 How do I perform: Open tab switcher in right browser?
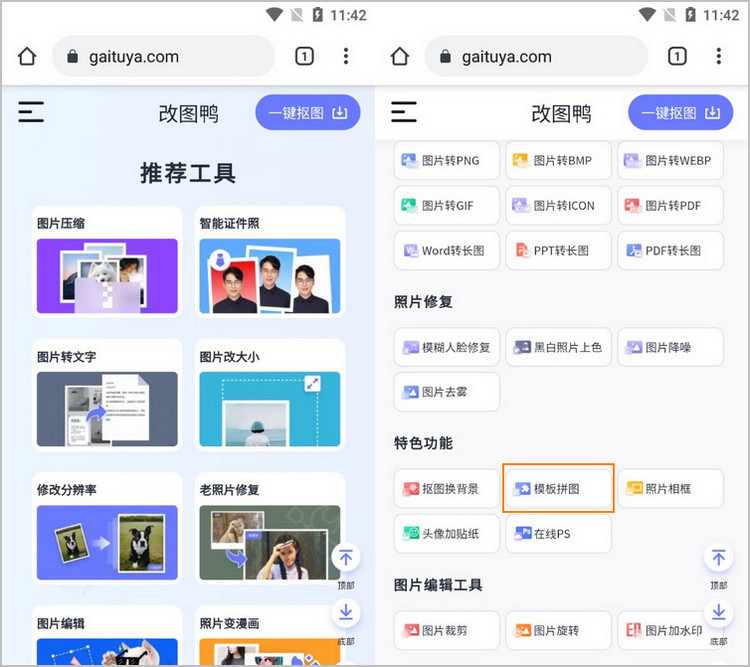[x=677, y=56]
